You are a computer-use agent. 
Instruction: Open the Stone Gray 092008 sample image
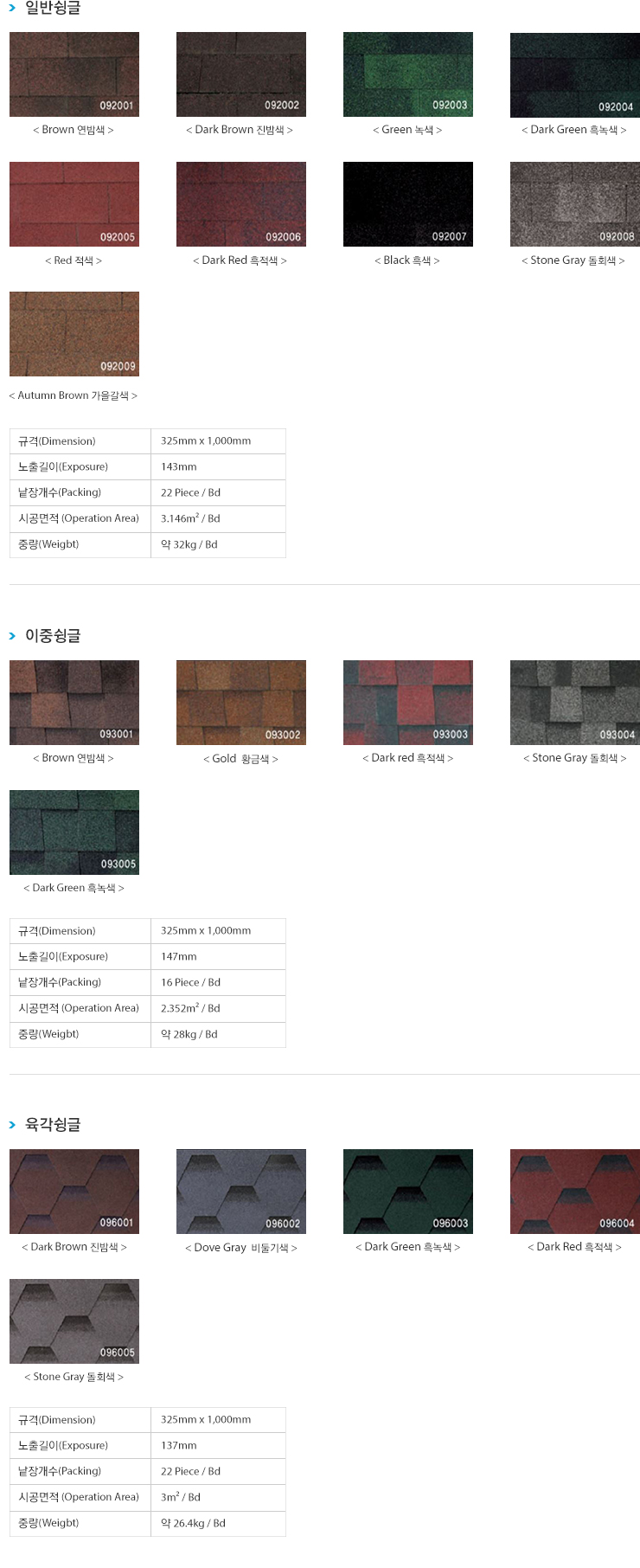575,204
